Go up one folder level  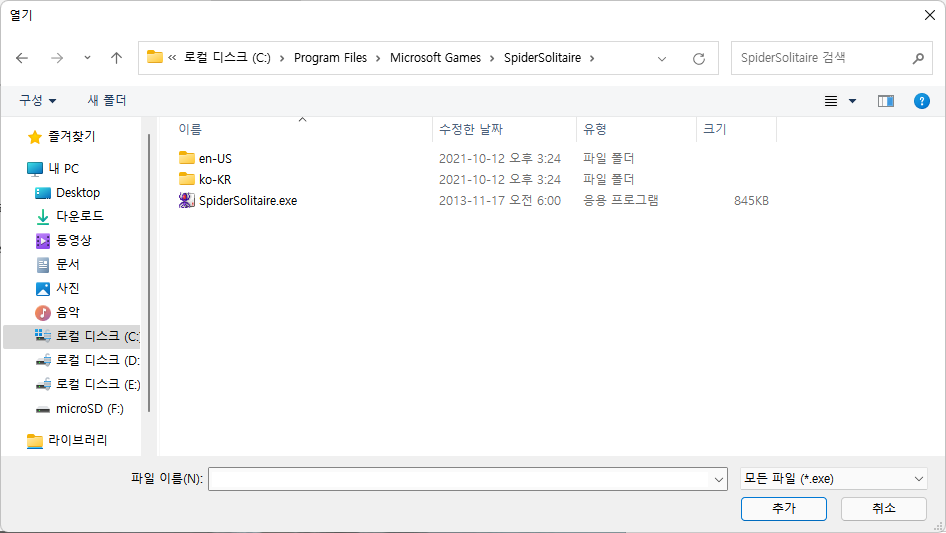[x=116, y=58]
